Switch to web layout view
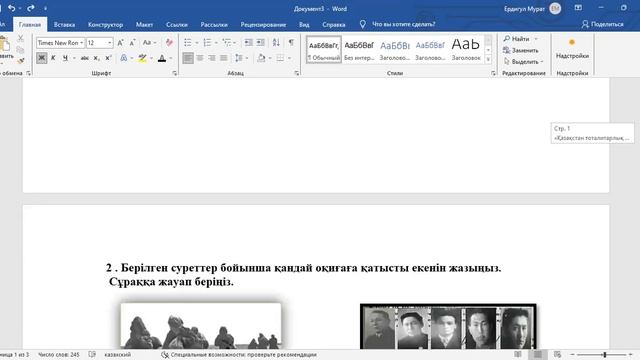Image resolution: width=640 pixels, height=360 pixels. click(x=557, y=355)
